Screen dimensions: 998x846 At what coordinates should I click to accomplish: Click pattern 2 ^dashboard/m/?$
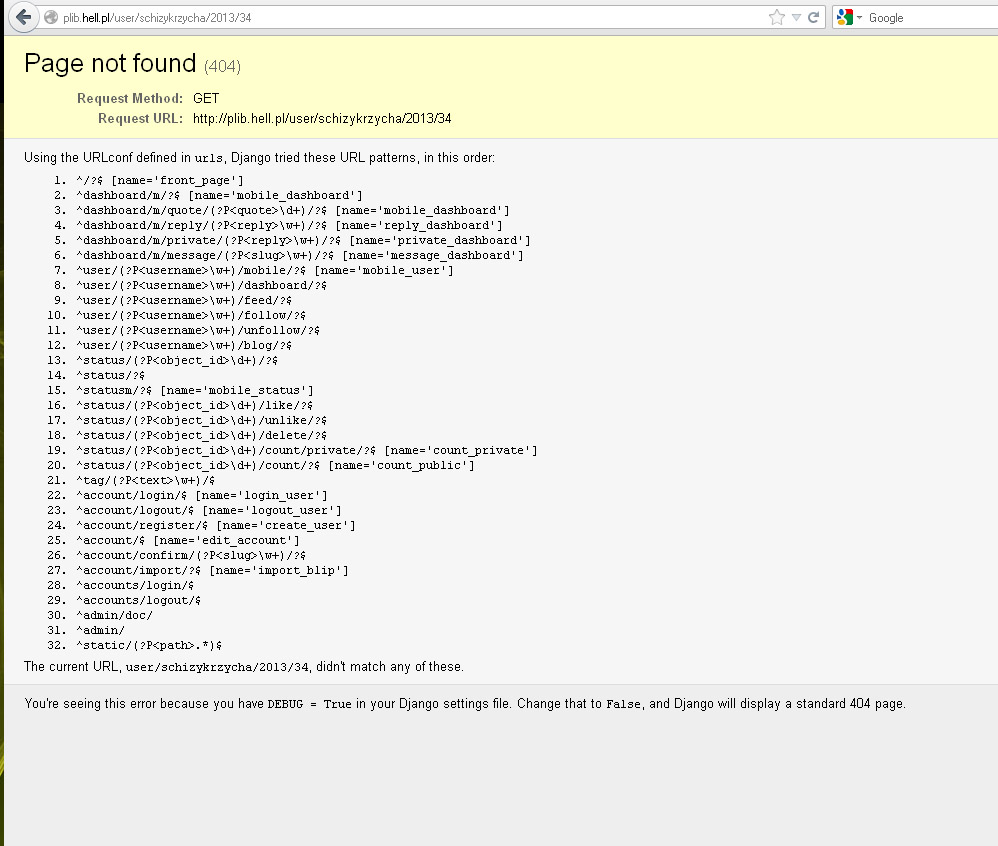[219, 195]
